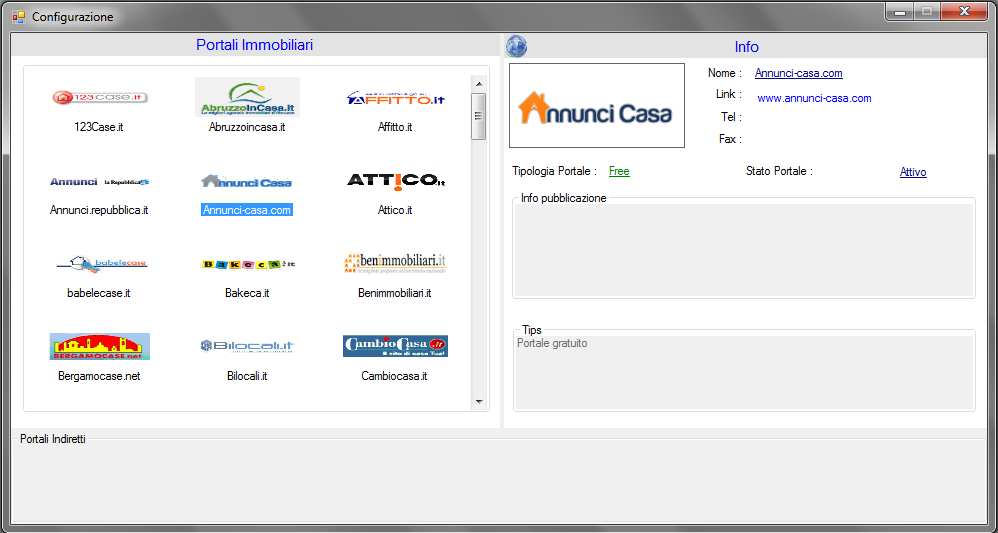Click the portal list scrollbar down arrow
This screenshot has height=533, width=998.
click(479, 402)
